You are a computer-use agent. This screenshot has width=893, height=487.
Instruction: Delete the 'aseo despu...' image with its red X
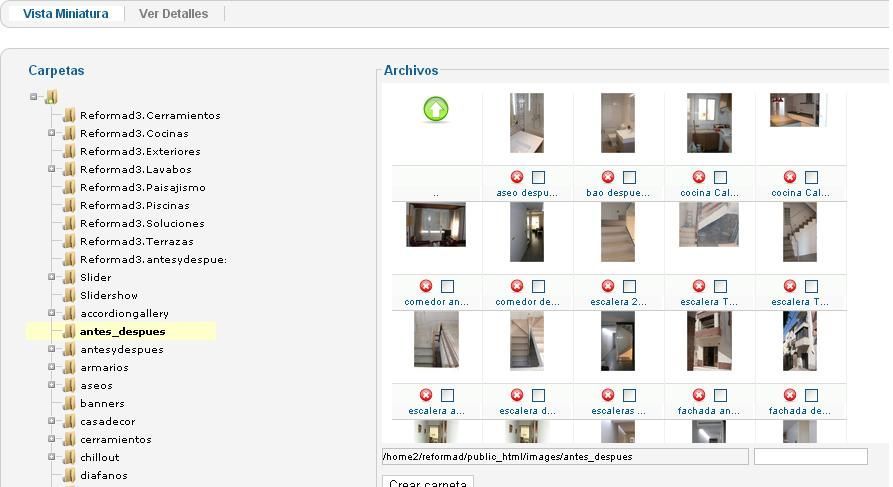click(x=517, y=177)
